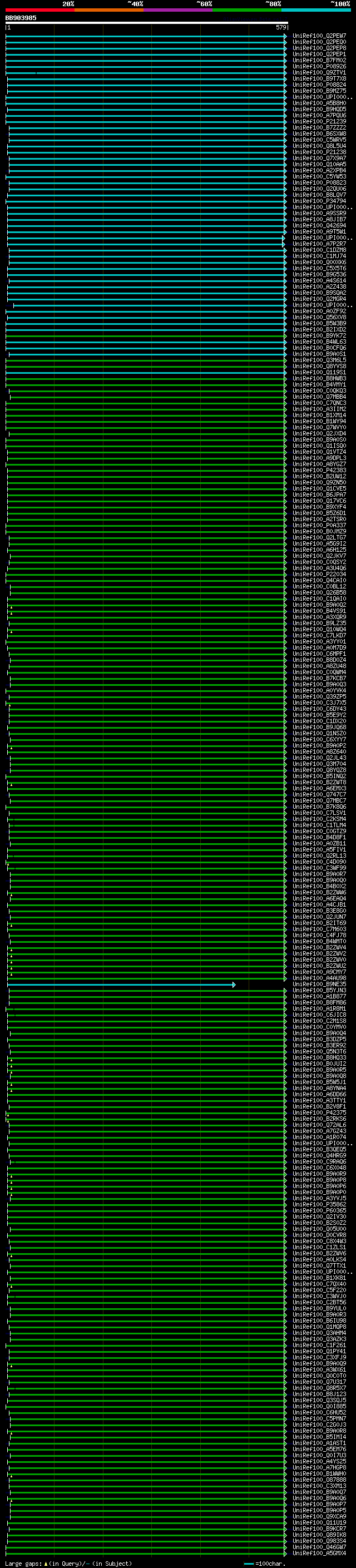Click hit label UniRef100_Q42694
The width and height of the screenshot is (356, 1568).
(319, 226)
